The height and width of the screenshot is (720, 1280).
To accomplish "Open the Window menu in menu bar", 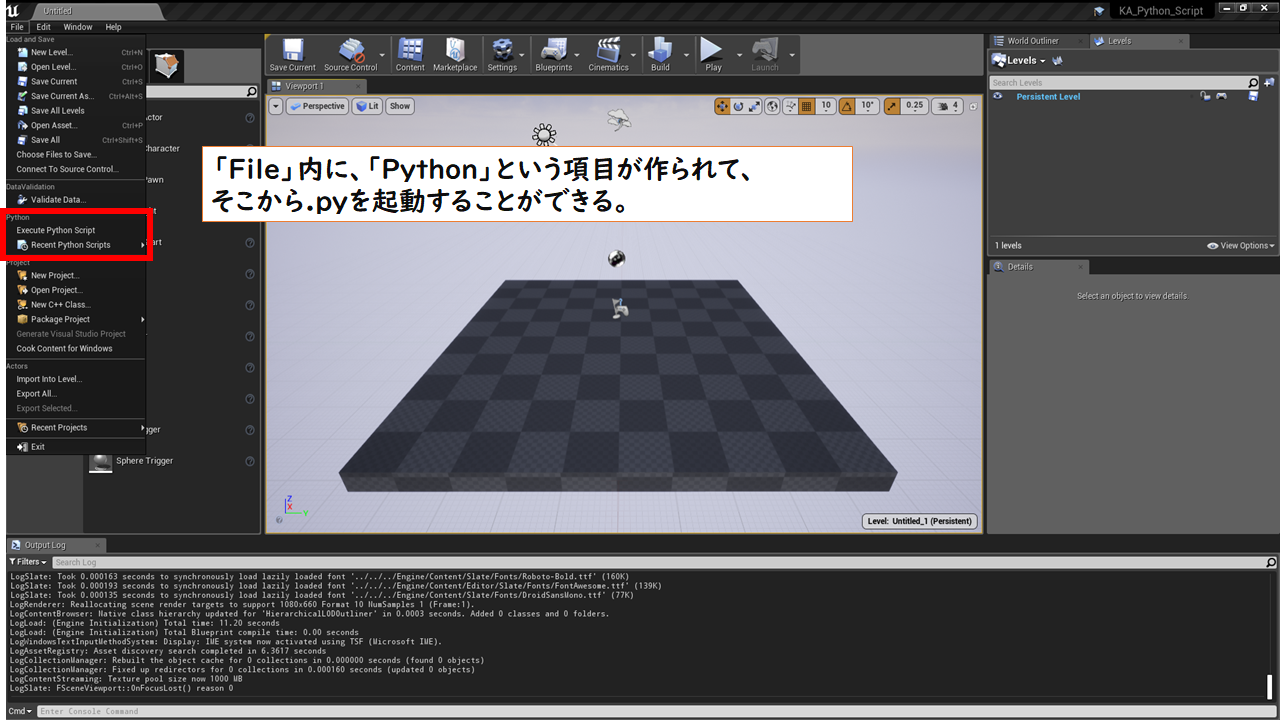I will 78,27.
